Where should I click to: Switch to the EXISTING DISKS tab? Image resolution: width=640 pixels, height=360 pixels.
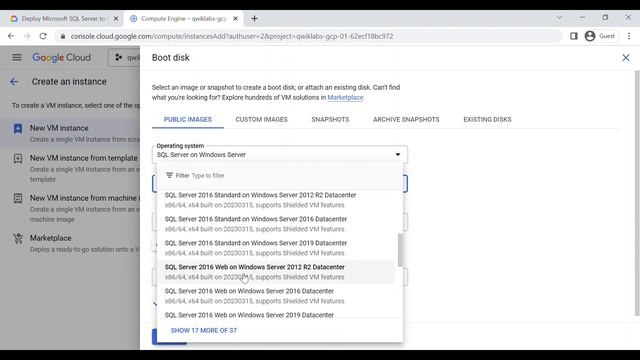tap(487, 120)
